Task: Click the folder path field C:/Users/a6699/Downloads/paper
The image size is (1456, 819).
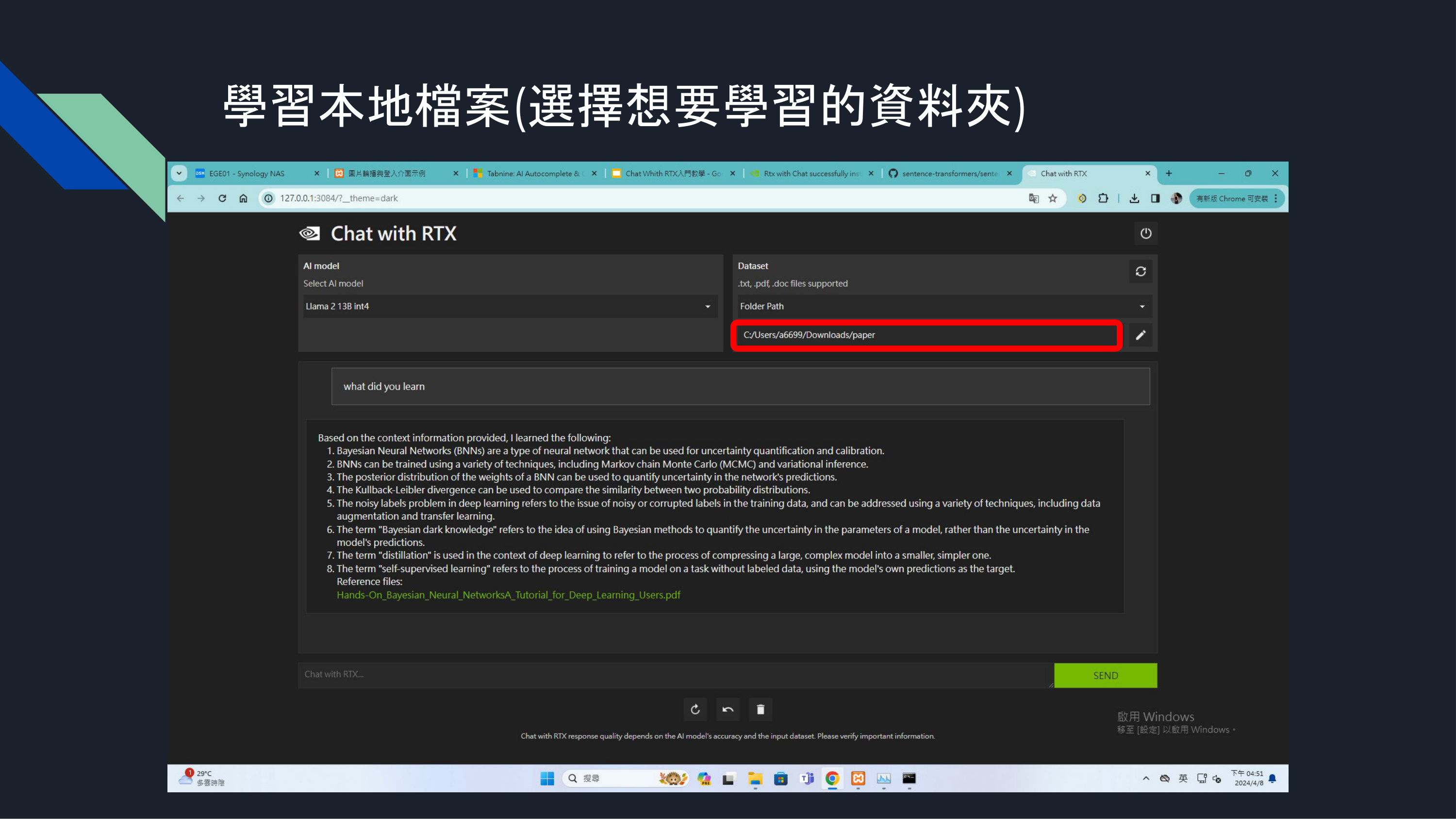Action: pos(927,335)
